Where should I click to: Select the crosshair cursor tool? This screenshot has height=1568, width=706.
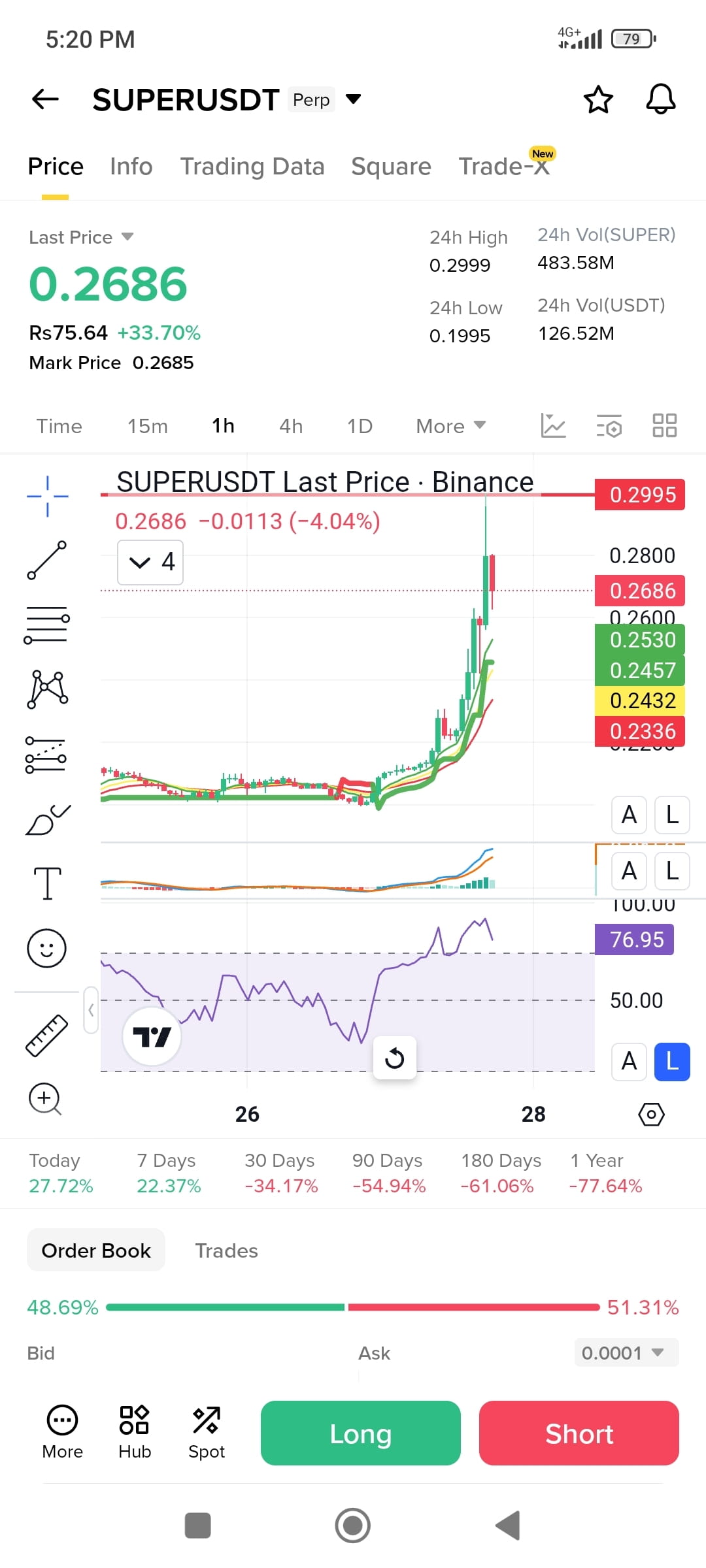coord(47,497)
